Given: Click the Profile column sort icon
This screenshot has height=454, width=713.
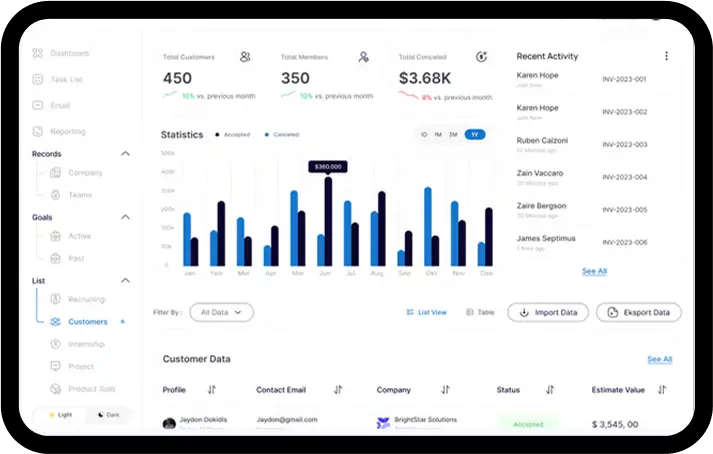Looking at the screenshot, I should tap(211, 389).
